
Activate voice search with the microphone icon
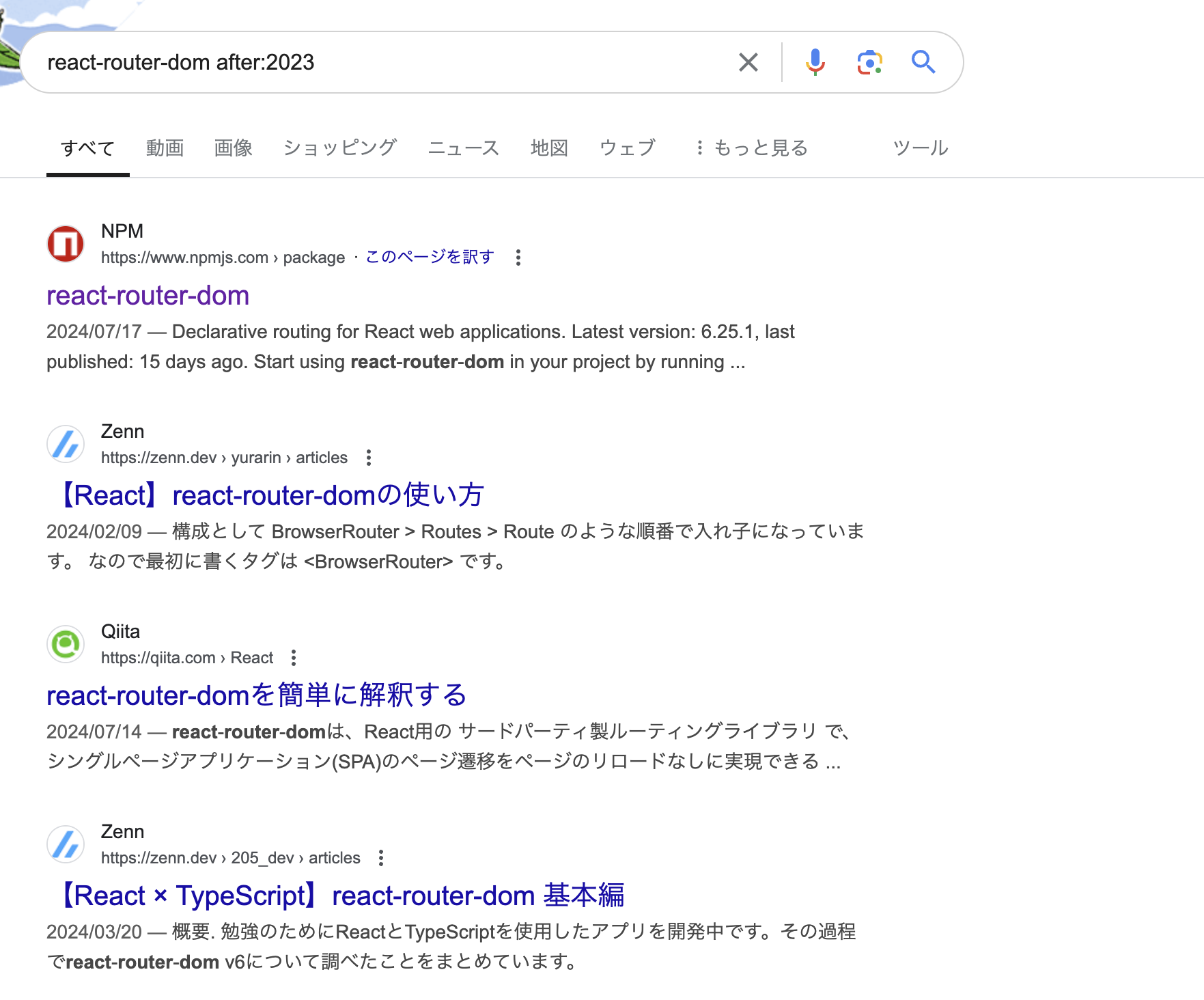[x=814, y=62]
